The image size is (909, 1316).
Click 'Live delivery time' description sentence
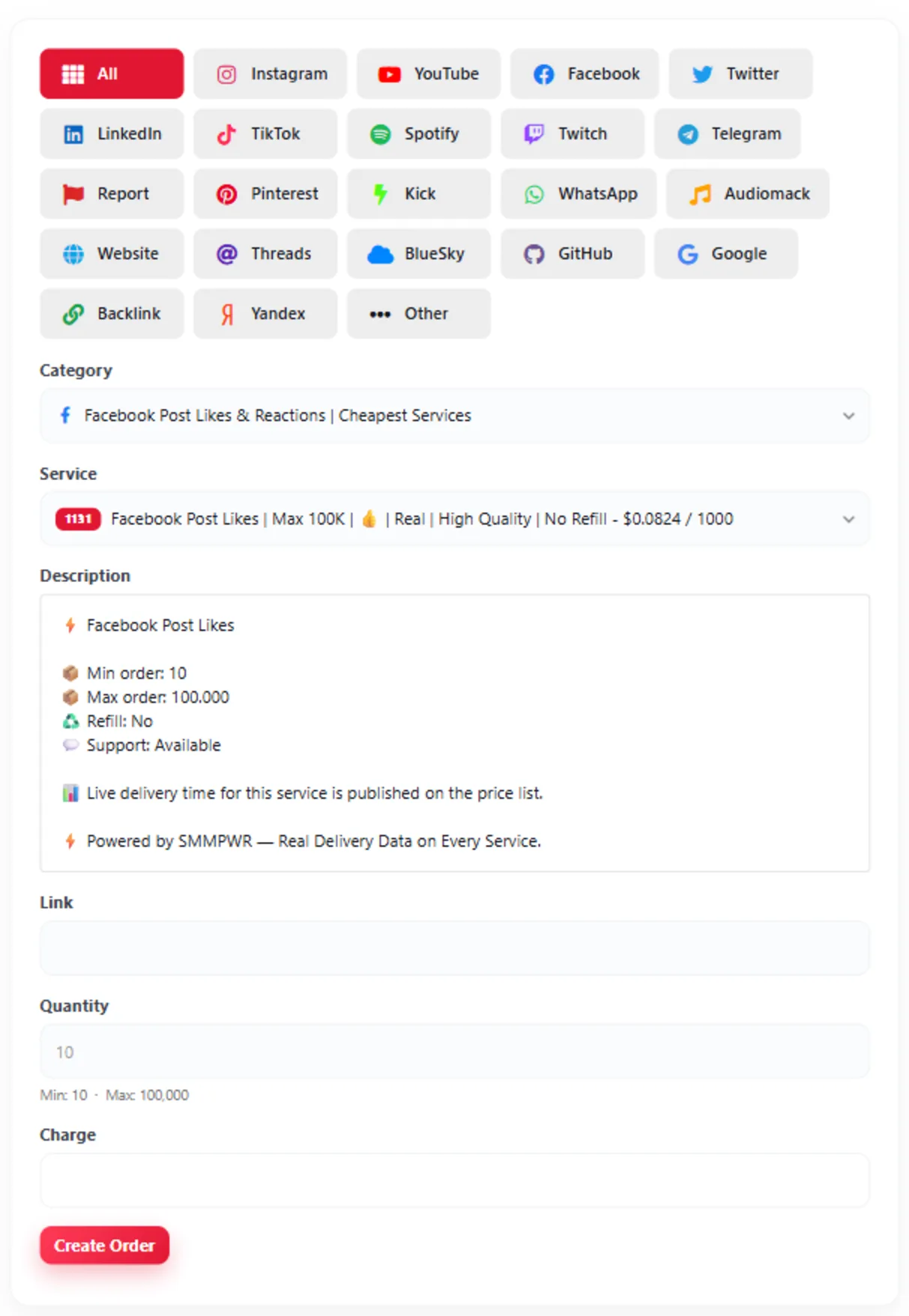pos(315,793)
